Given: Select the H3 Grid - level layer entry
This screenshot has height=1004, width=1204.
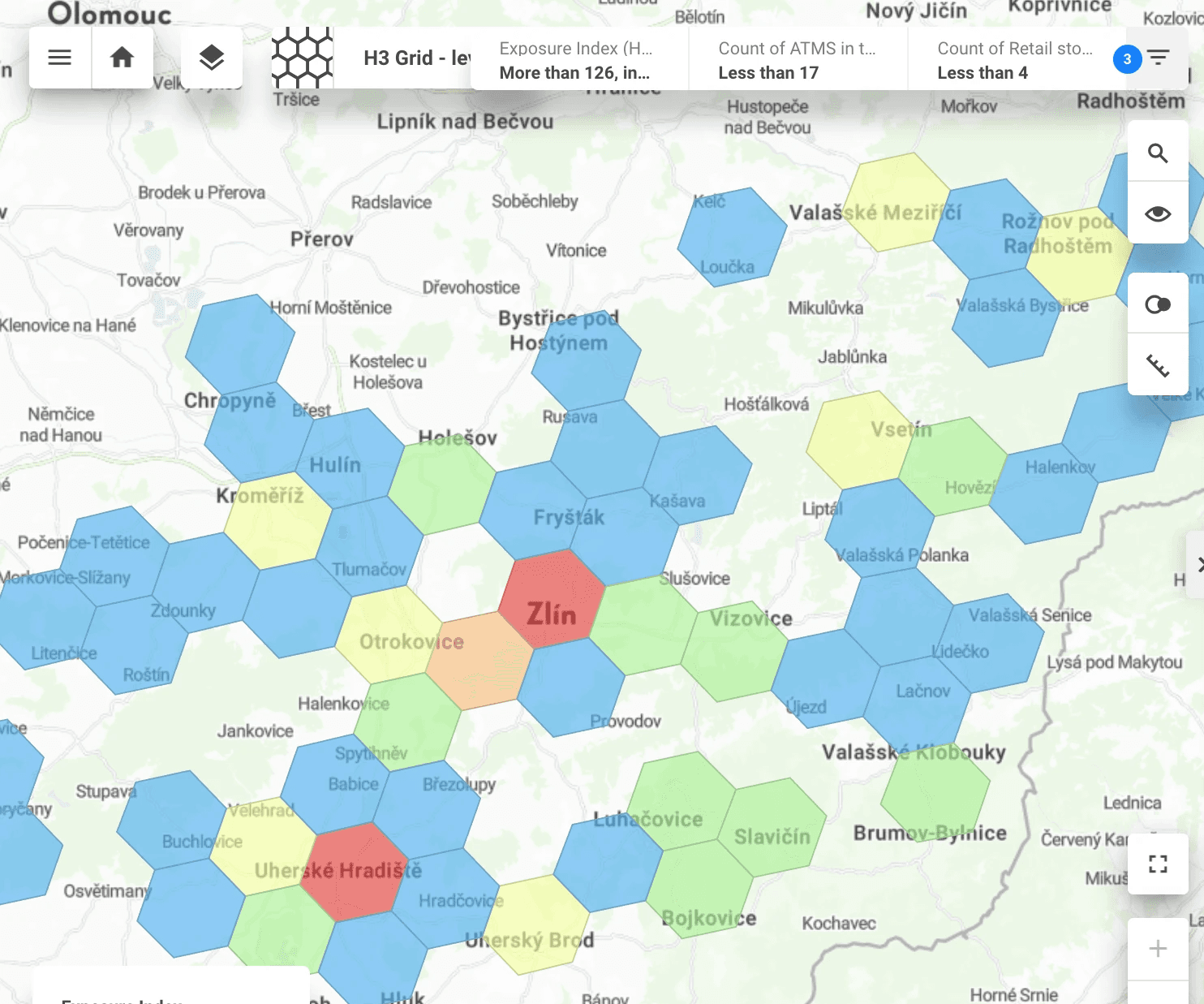Looking at the screenshot, I should 414,58.
